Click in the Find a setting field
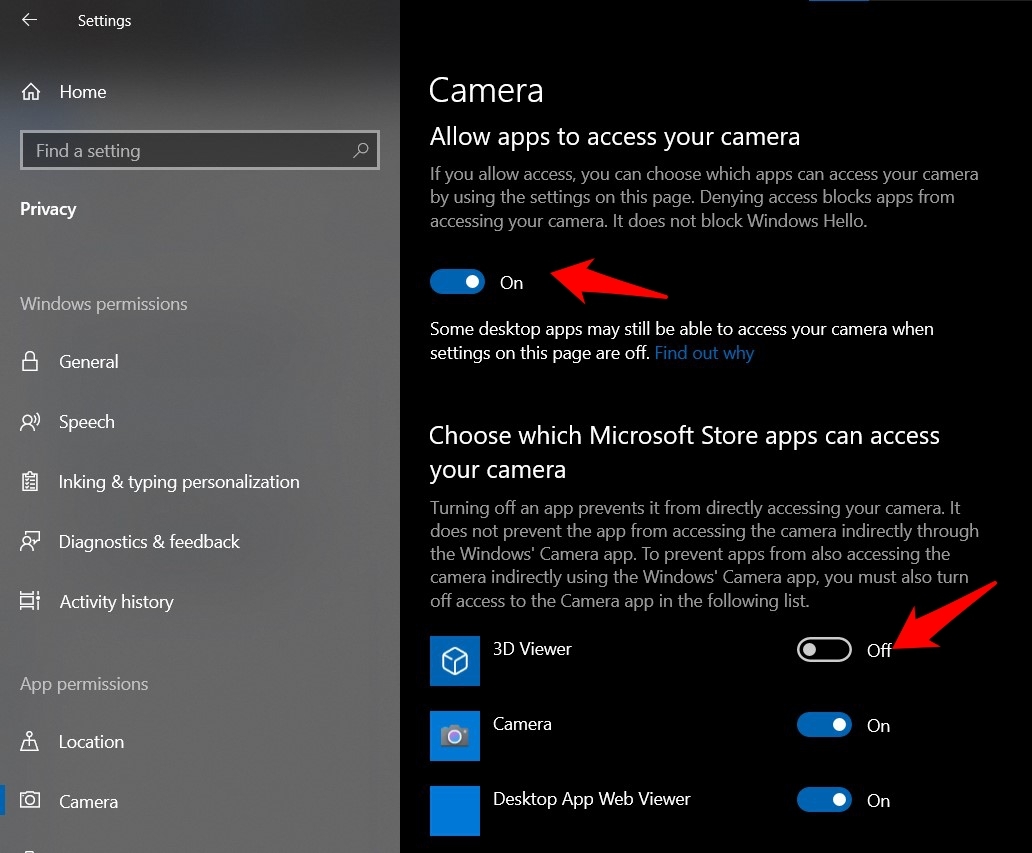Image resolution: width=1032 pixels, height=853 pixels. coord(200,150)
